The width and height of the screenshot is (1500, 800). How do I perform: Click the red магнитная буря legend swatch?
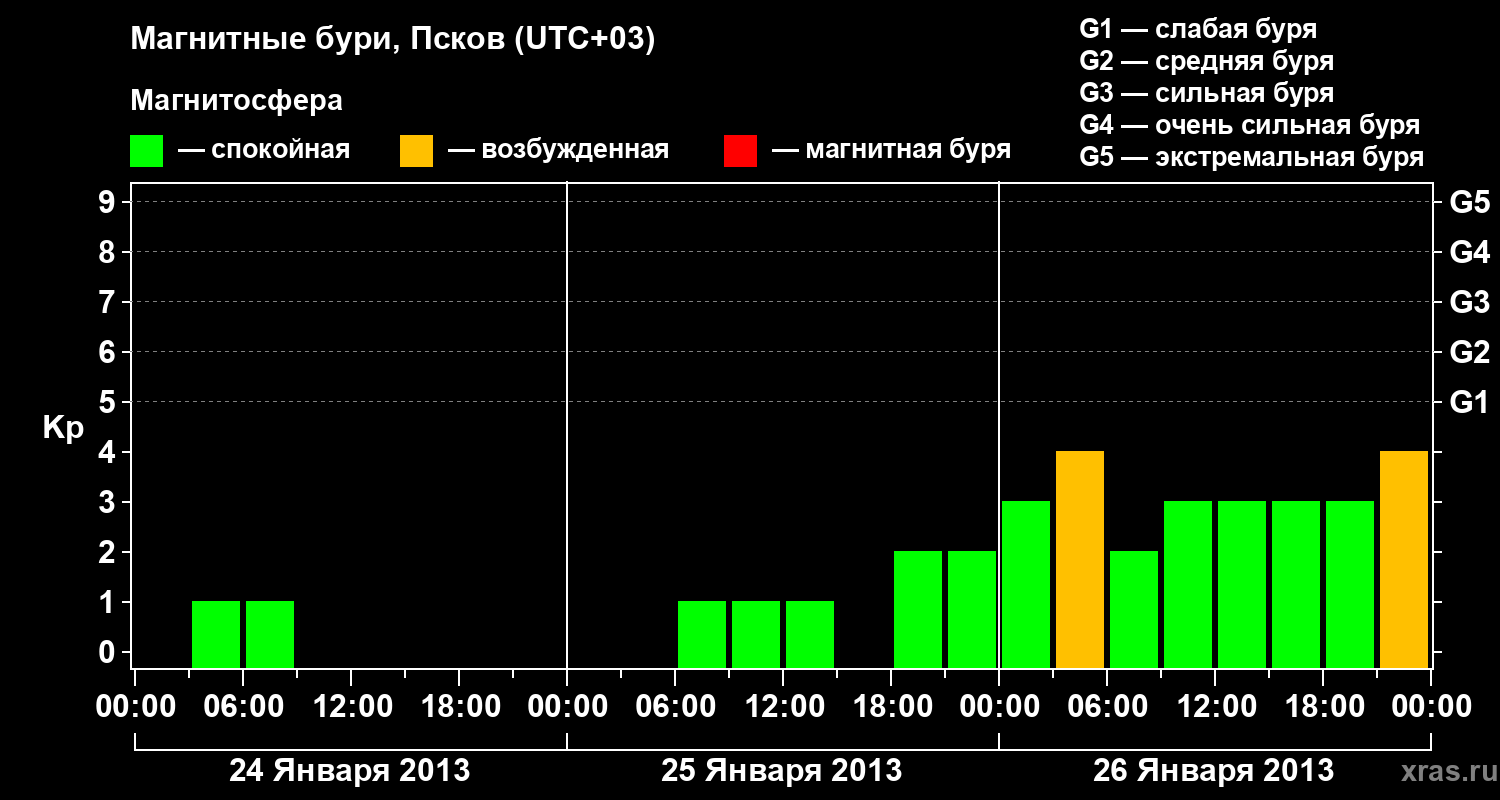(740, 151)
